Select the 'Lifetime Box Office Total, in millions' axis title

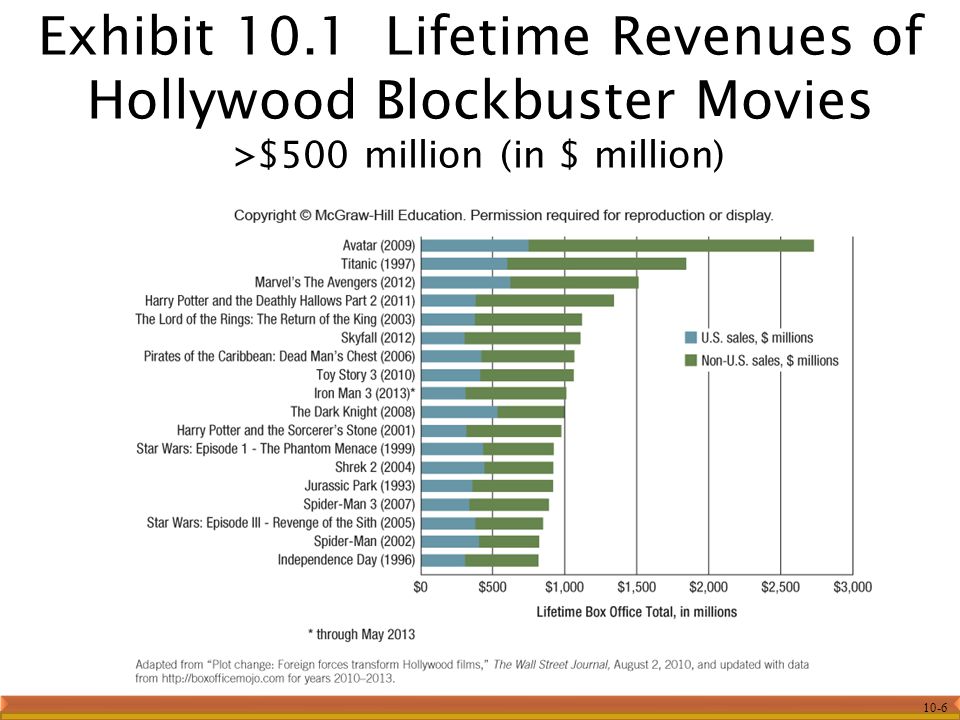click(637, 612)
